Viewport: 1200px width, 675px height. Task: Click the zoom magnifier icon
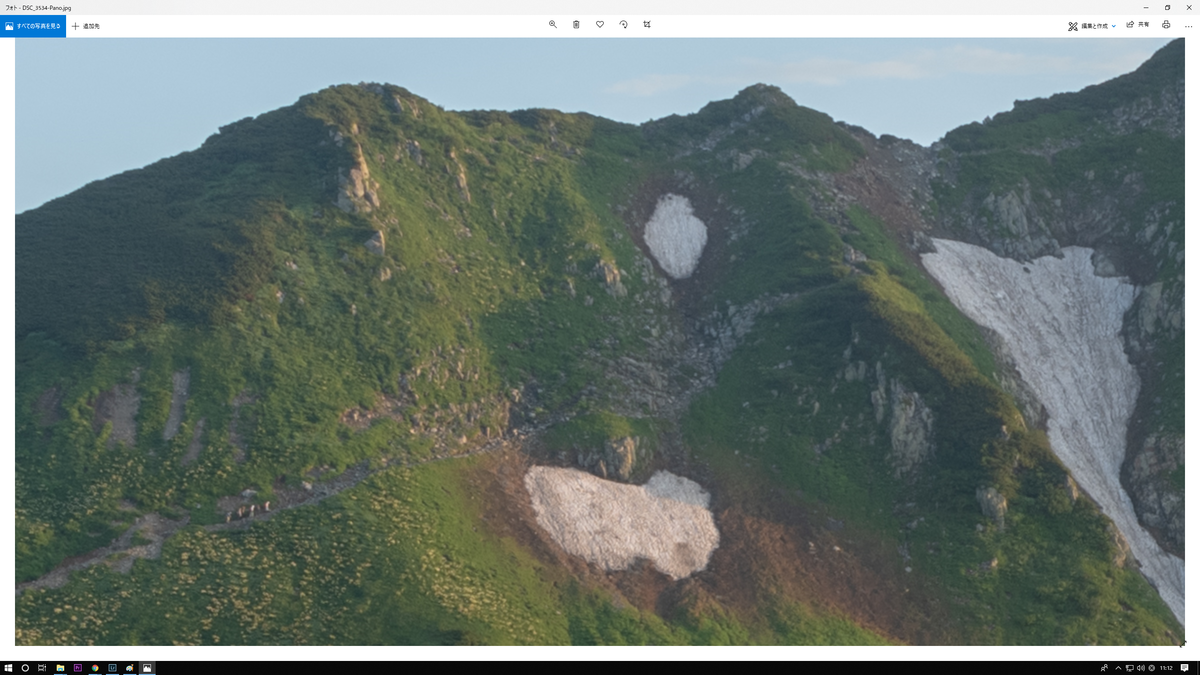click(x=552, y=24)
